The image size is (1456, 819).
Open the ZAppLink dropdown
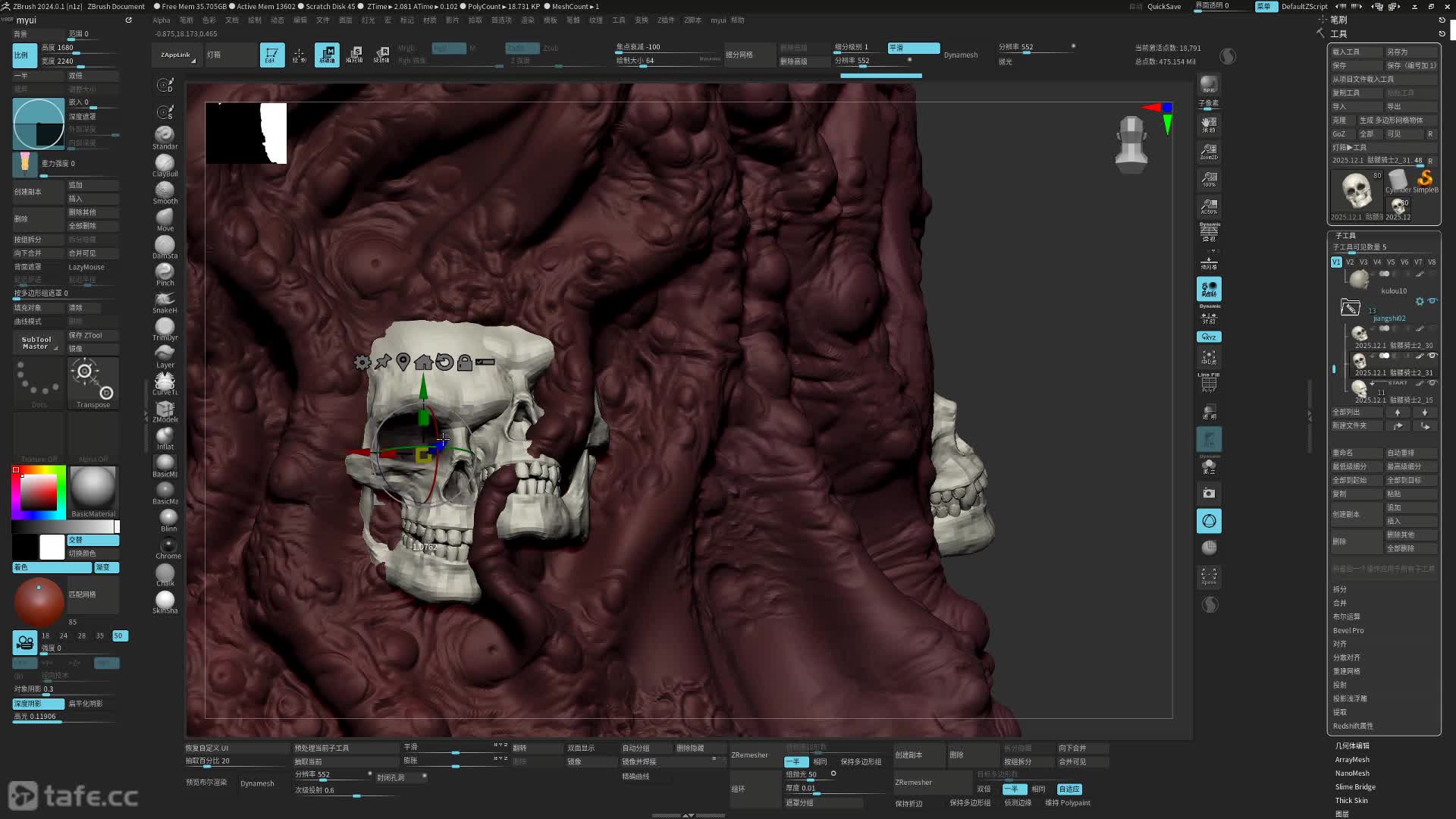(x=177, y=55)
